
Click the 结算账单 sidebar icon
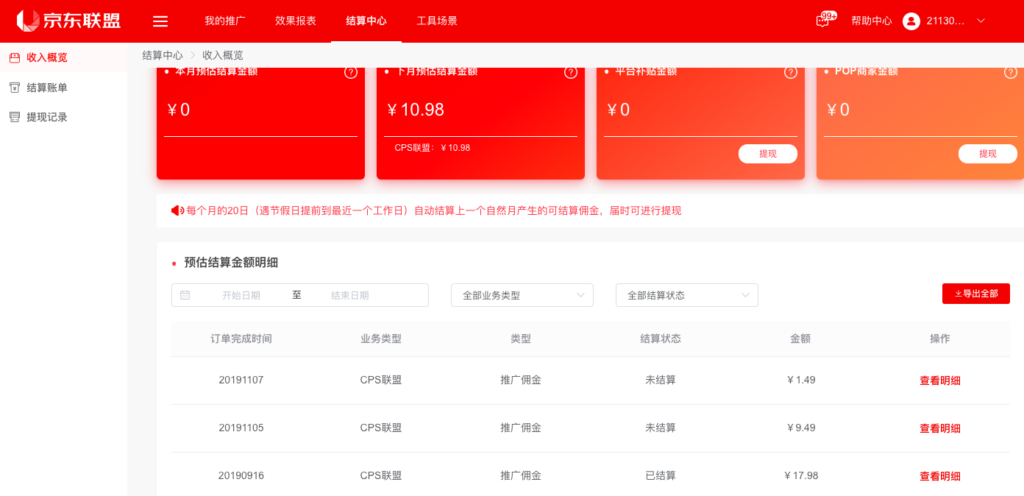(x=14, y=87)
